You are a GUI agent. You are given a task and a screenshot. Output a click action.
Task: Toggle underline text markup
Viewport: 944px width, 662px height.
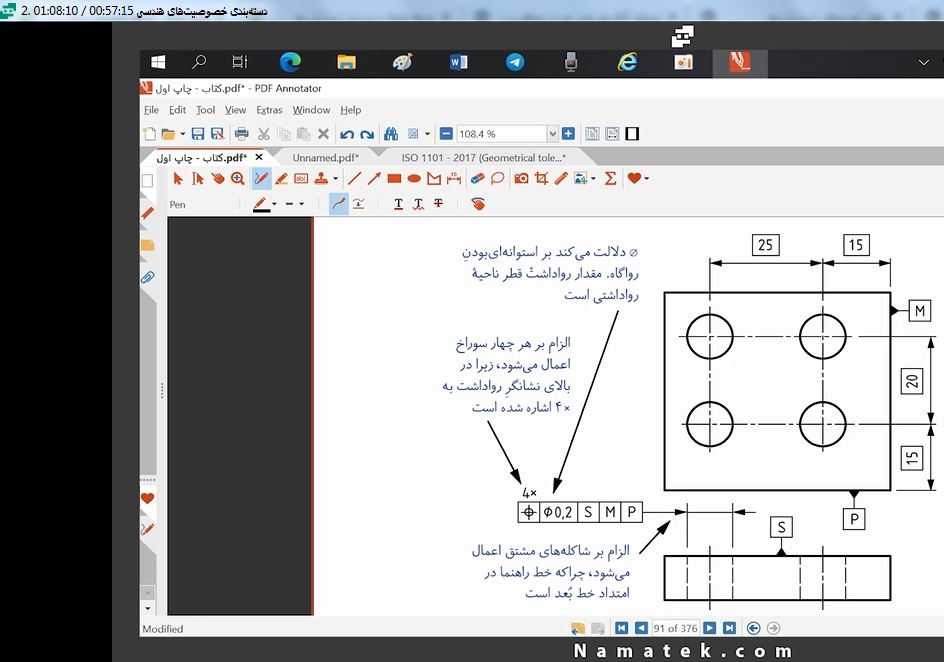[x=398, y=204]
